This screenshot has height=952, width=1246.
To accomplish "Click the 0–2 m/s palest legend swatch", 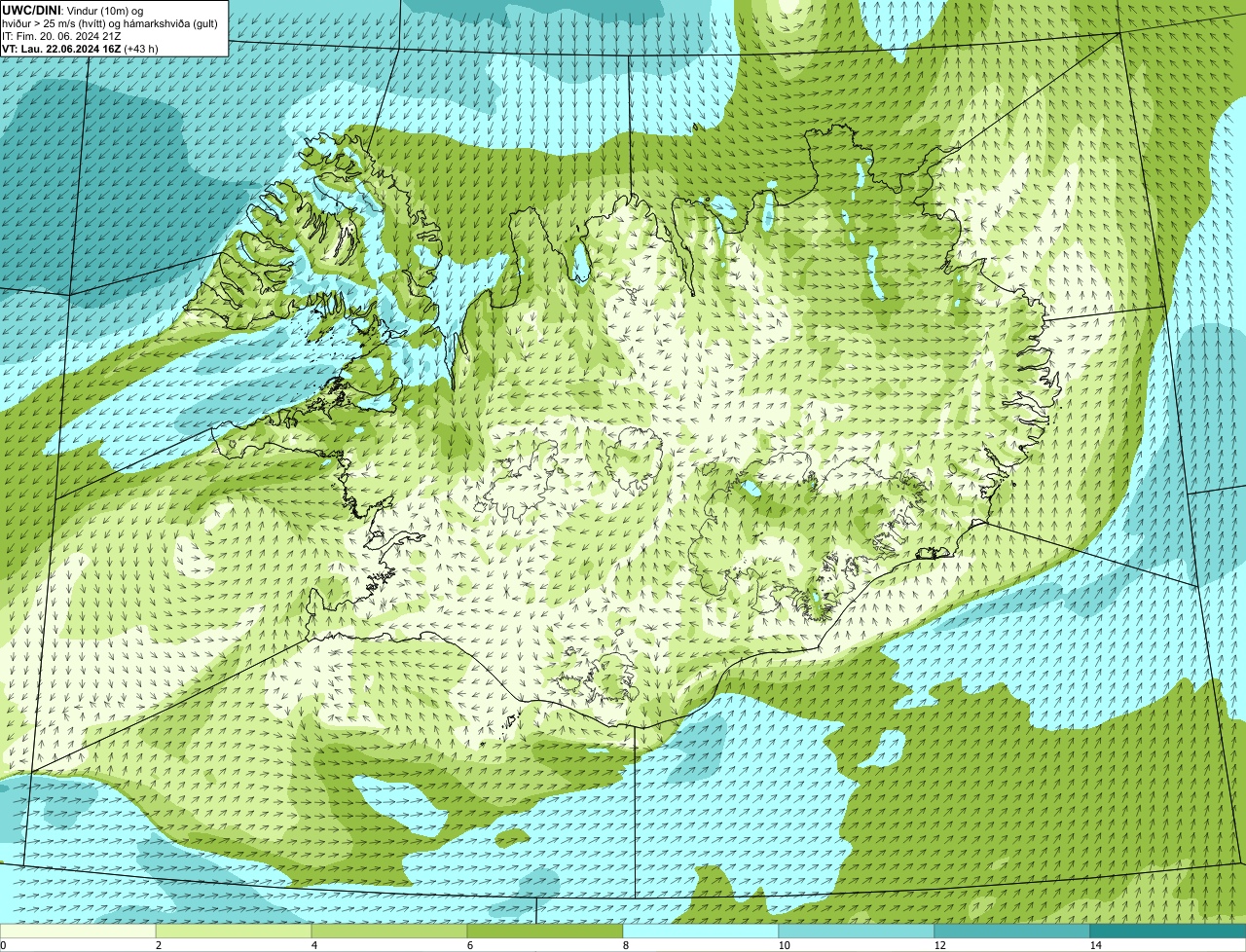I will tap(78, 931).
